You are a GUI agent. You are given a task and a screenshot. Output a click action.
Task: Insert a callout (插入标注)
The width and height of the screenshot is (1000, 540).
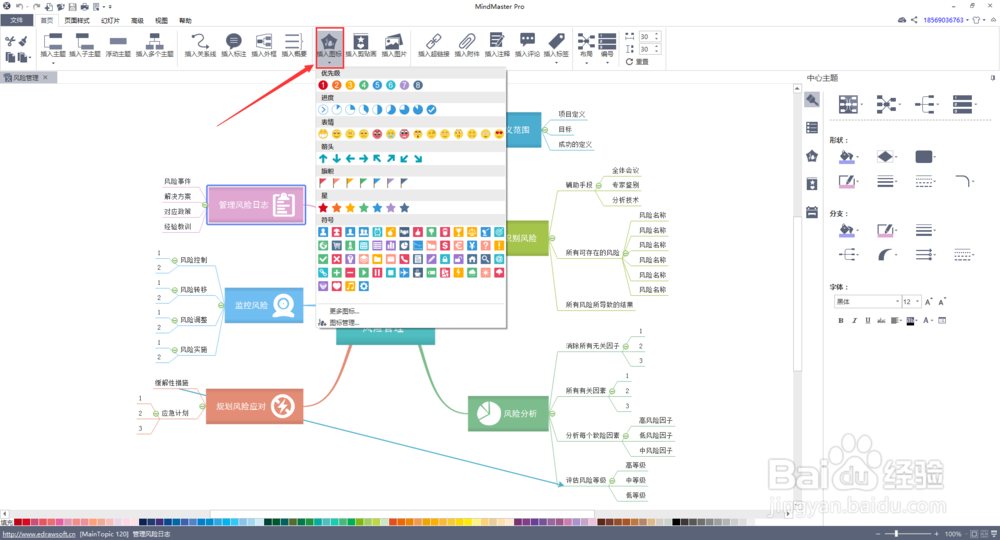tap(233, 46)
